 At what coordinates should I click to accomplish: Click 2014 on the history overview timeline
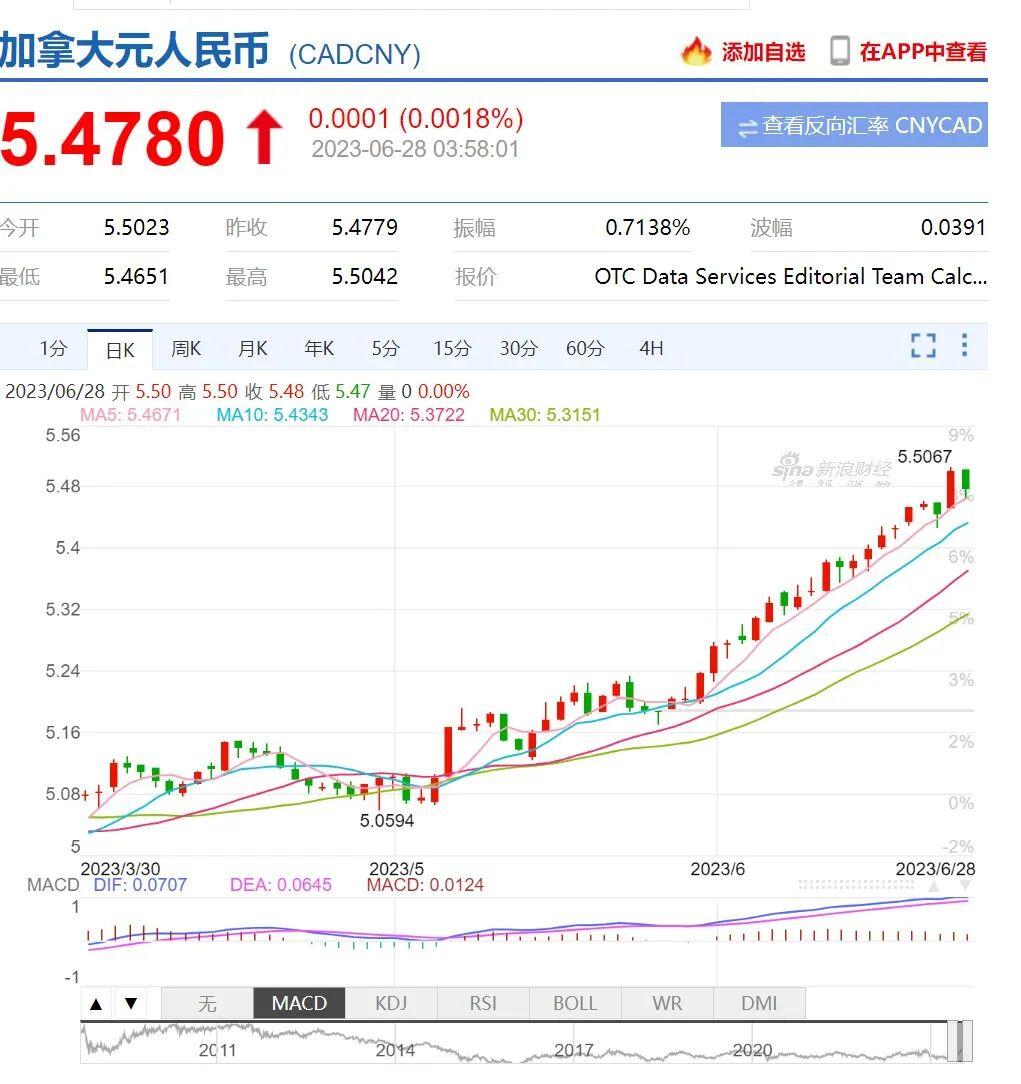(x=395, y=1050)
